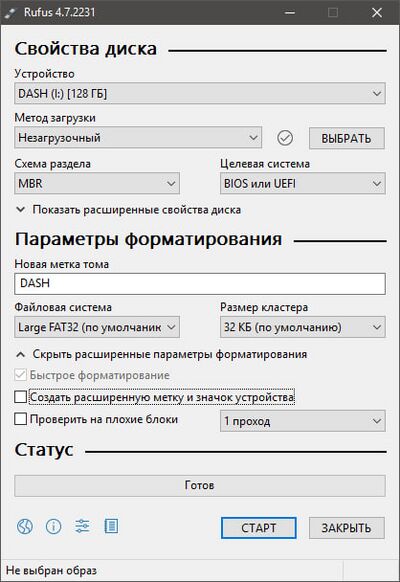Expand Показать расширенные свойства диска

coord(128,210)
